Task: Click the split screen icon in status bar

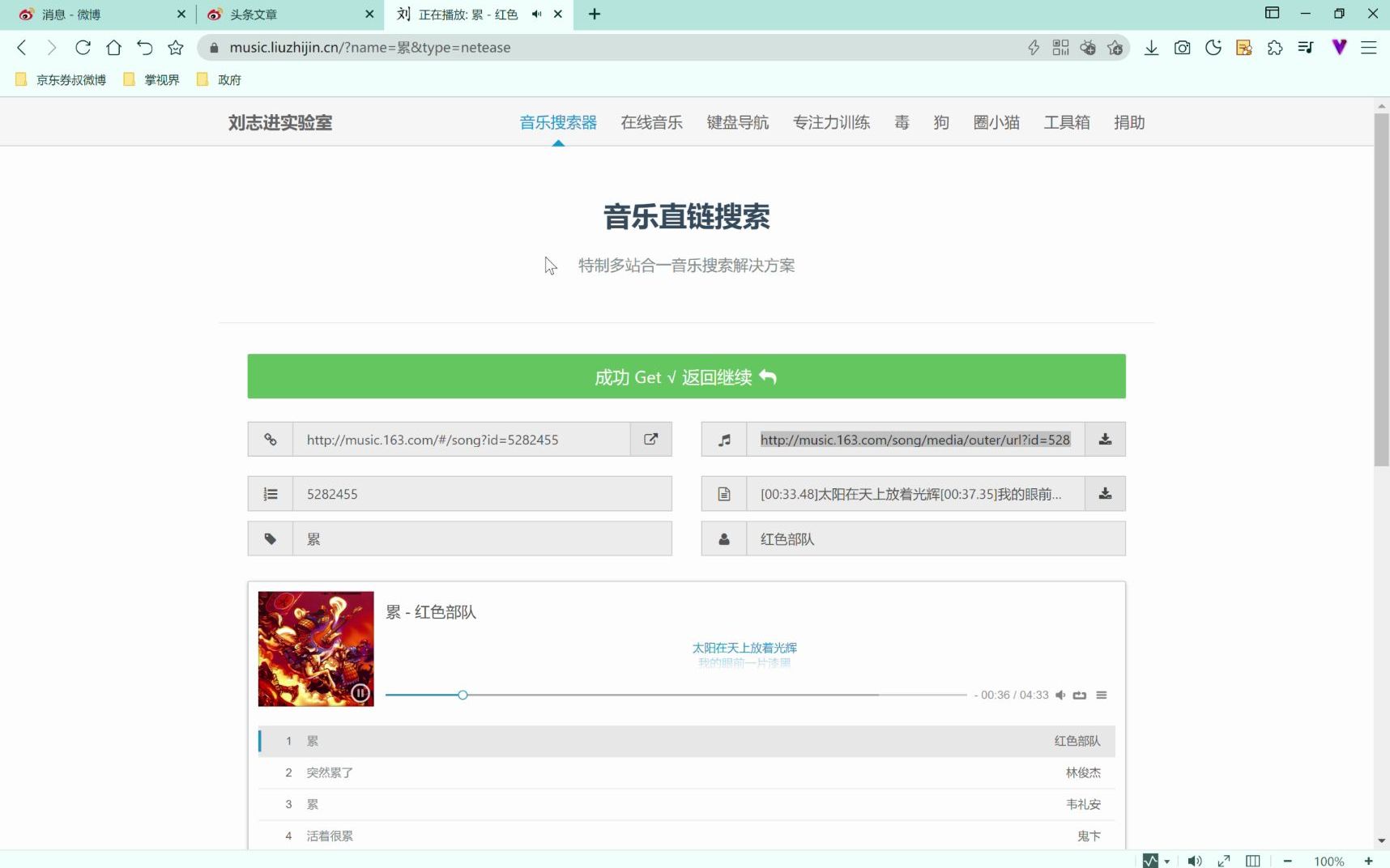Action: point(1253,861)
